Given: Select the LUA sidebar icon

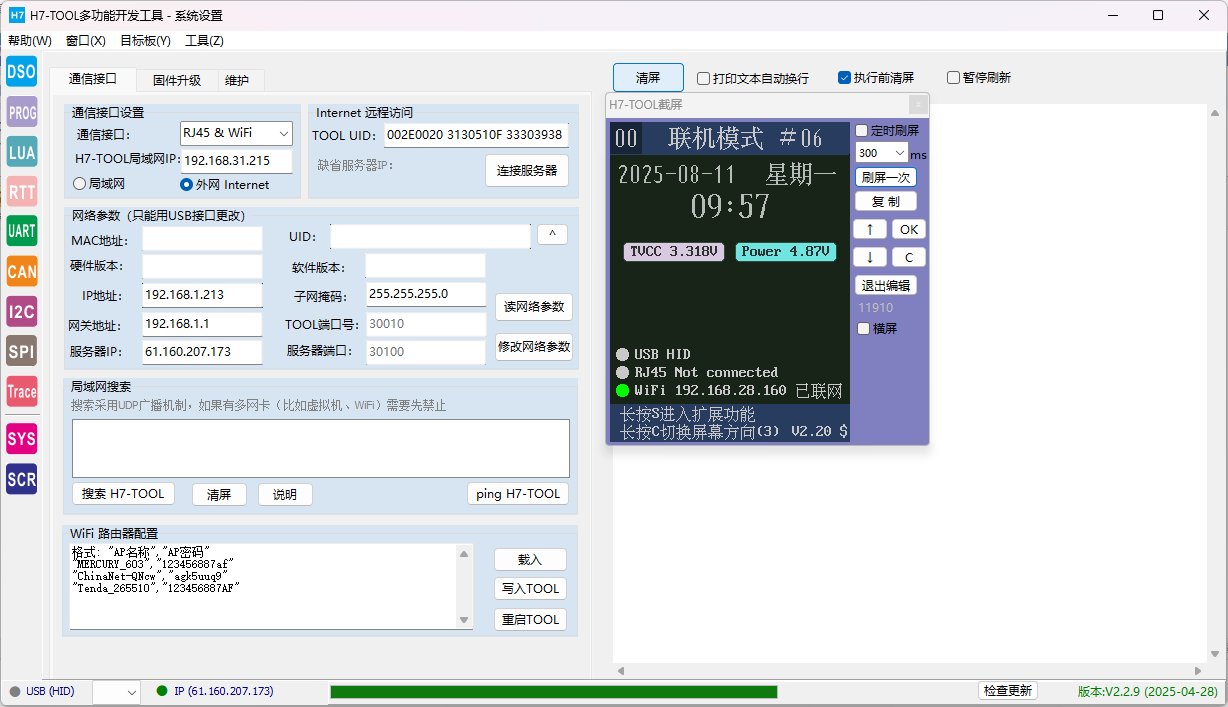Looking at the screenshot, I should [22, 152].
